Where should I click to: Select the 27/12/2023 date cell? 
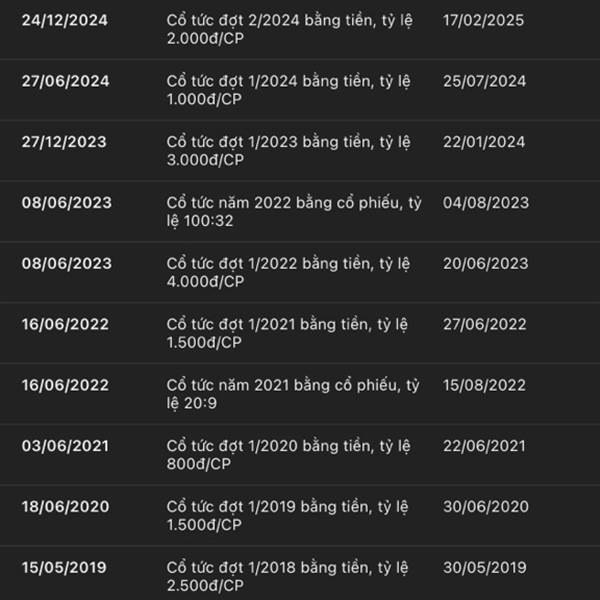(66, 142)
